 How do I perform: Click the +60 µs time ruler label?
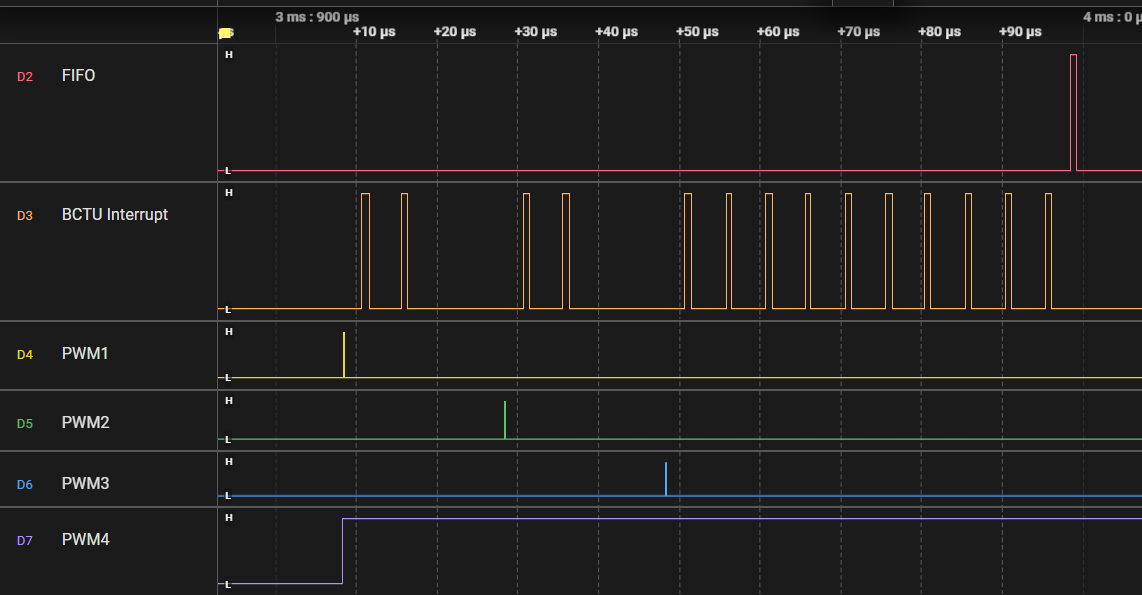click(779, 32)
